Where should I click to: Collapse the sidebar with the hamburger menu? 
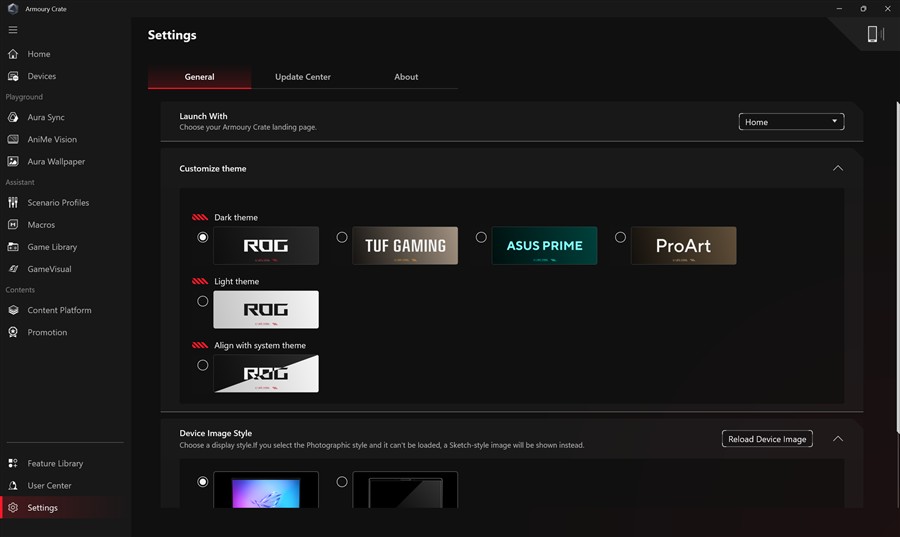[13, 30]
